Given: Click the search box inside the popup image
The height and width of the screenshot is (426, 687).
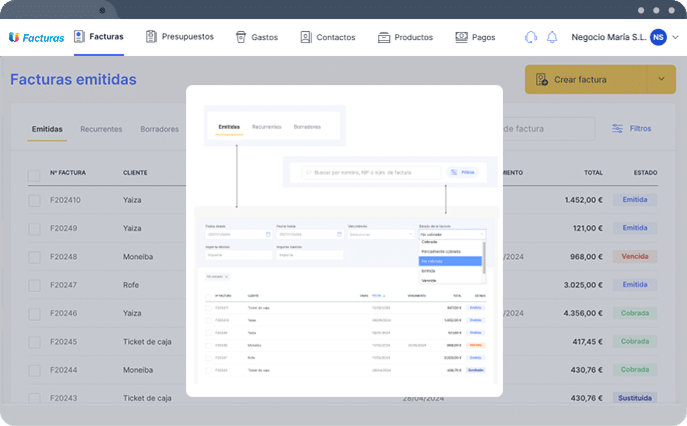Looking at the screenshot, I should point(371,173).
